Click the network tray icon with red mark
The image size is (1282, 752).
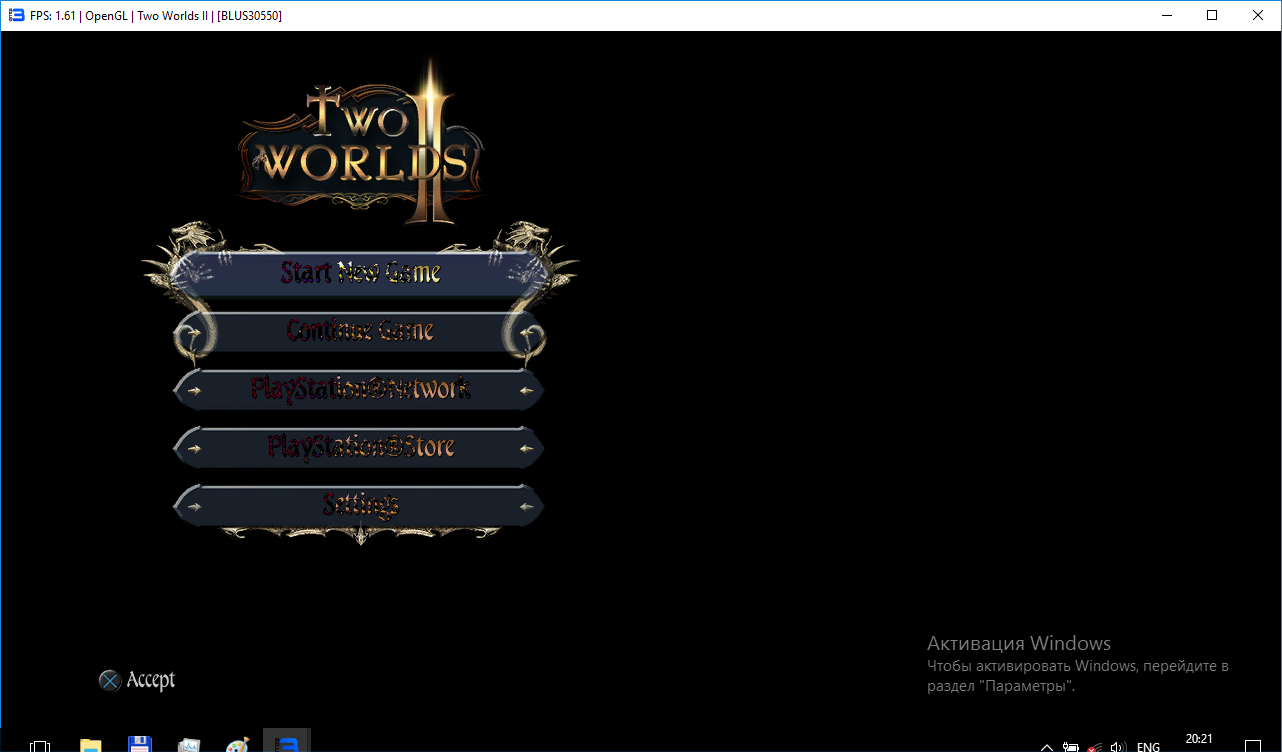(1095, 747)
